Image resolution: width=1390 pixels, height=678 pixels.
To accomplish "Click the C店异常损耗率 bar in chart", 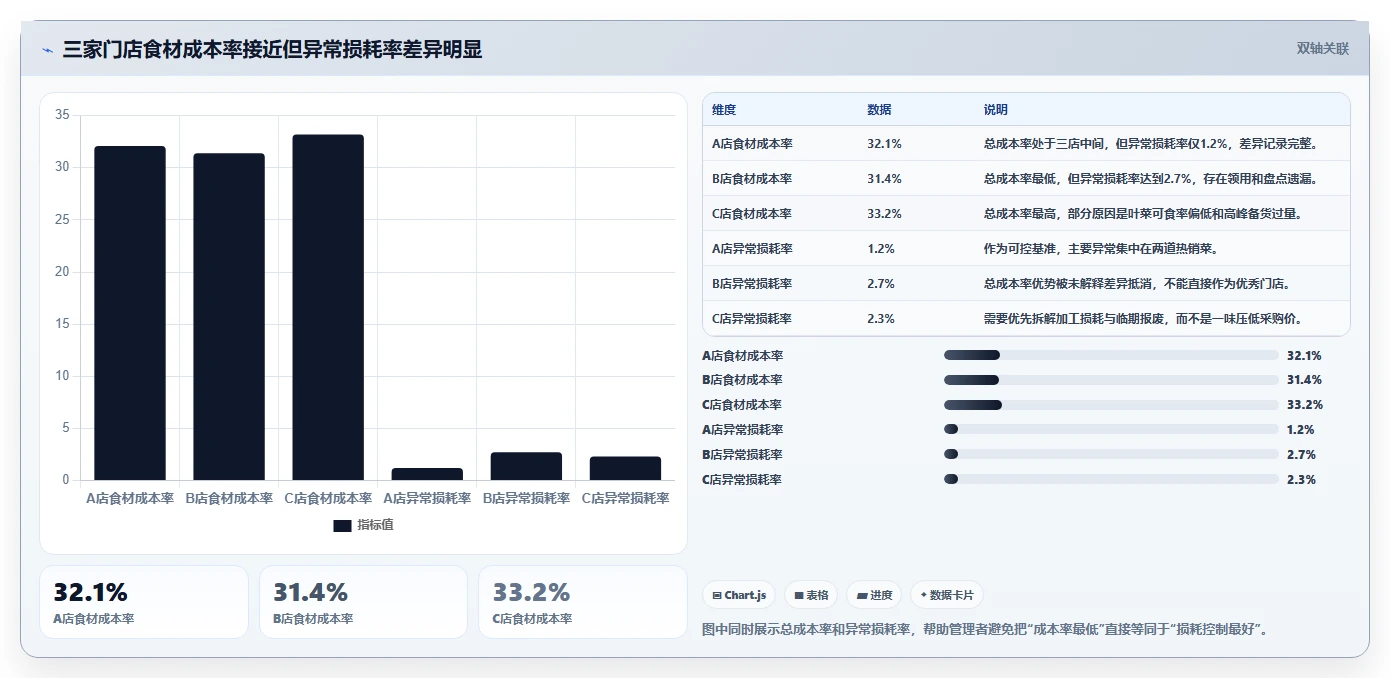I will coord(625,468).
